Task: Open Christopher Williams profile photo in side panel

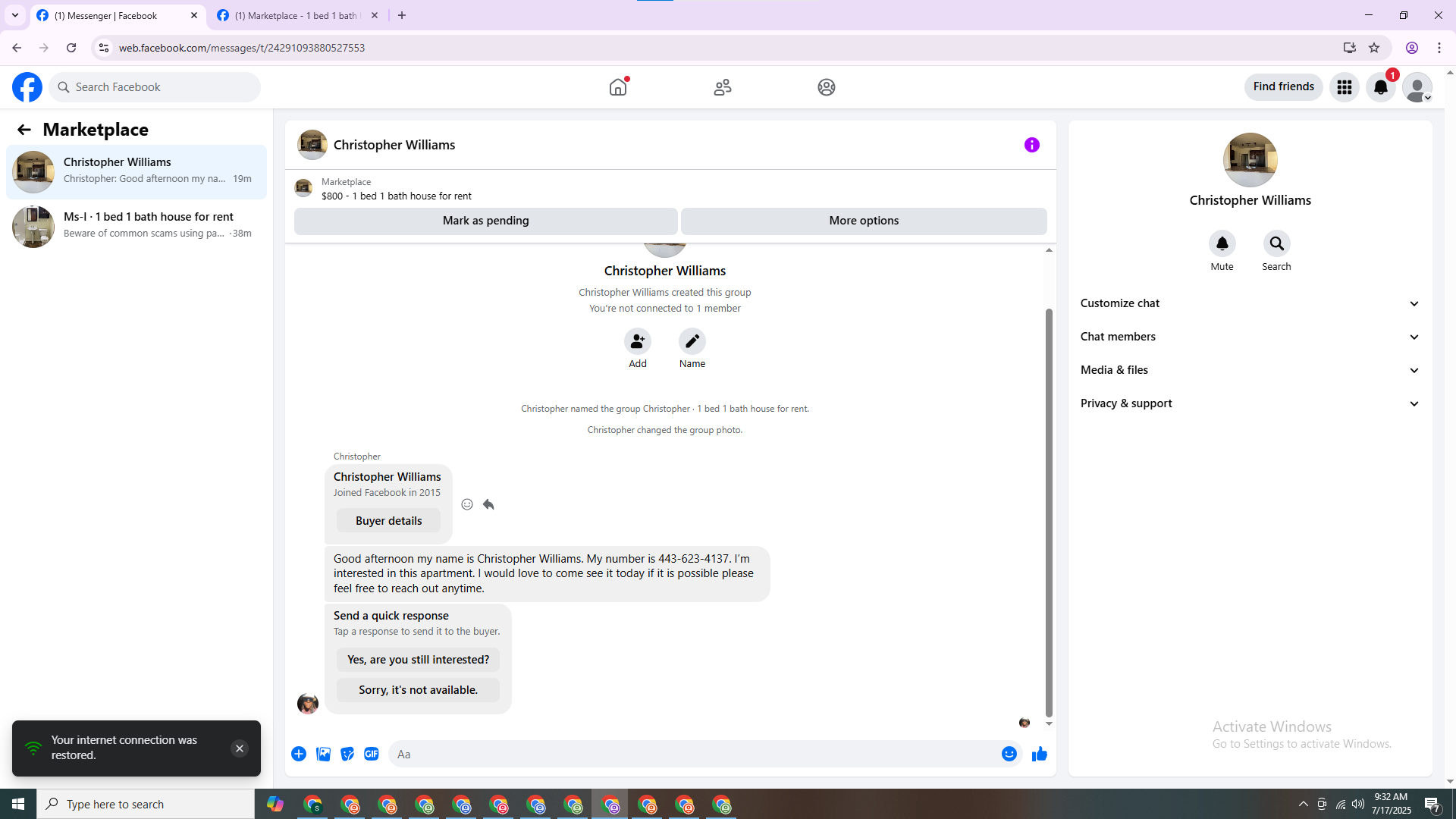Action: (1250, 160)
